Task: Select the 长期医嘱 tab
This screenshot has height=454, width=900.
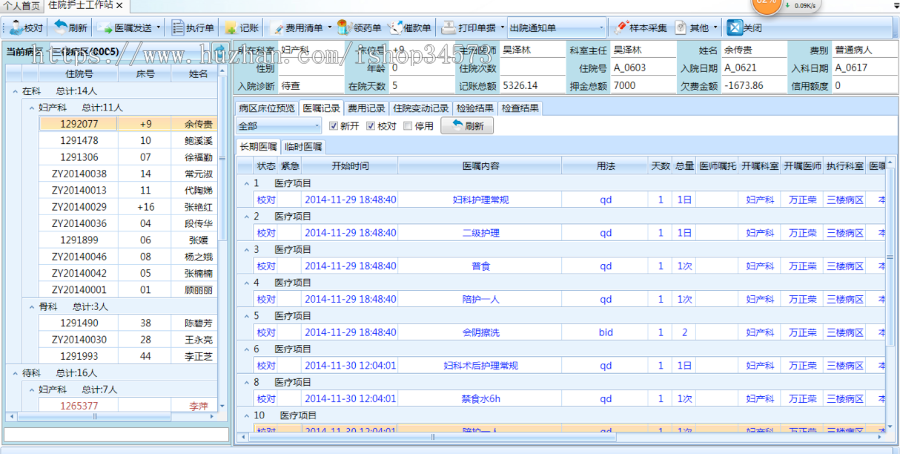Action: (x=258, y=147)
